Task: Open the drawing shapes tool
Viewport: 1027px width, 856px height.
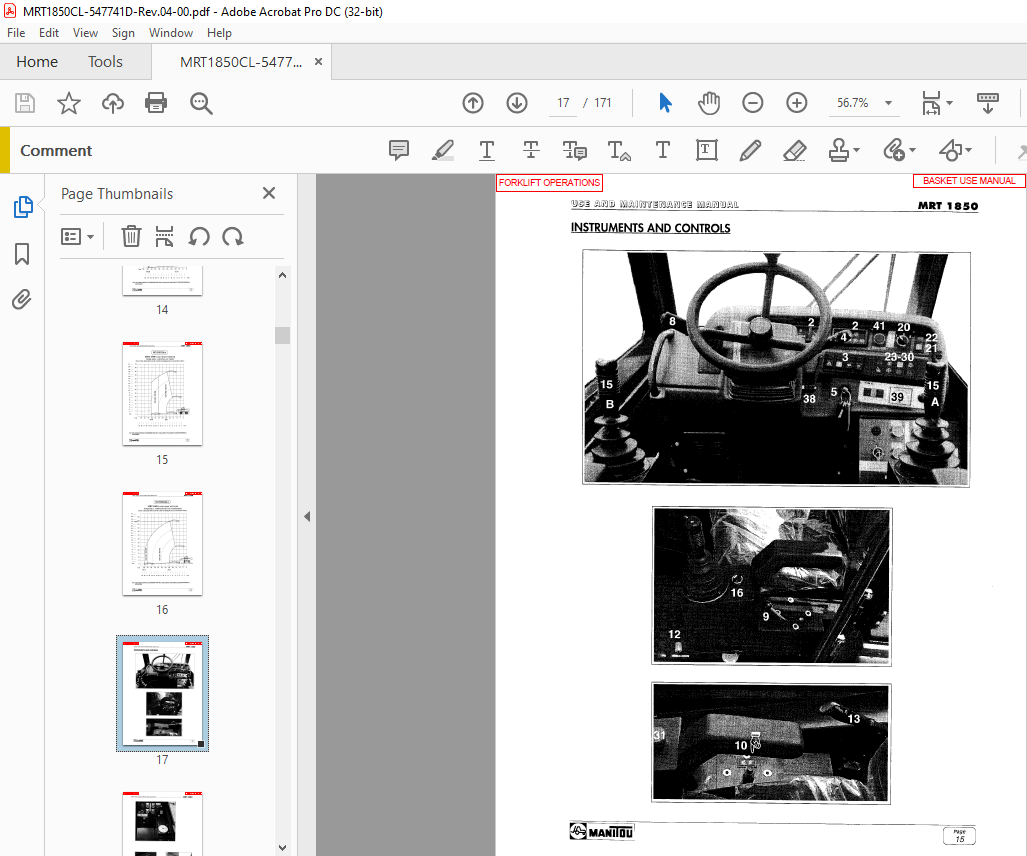Action: point(955,150)
